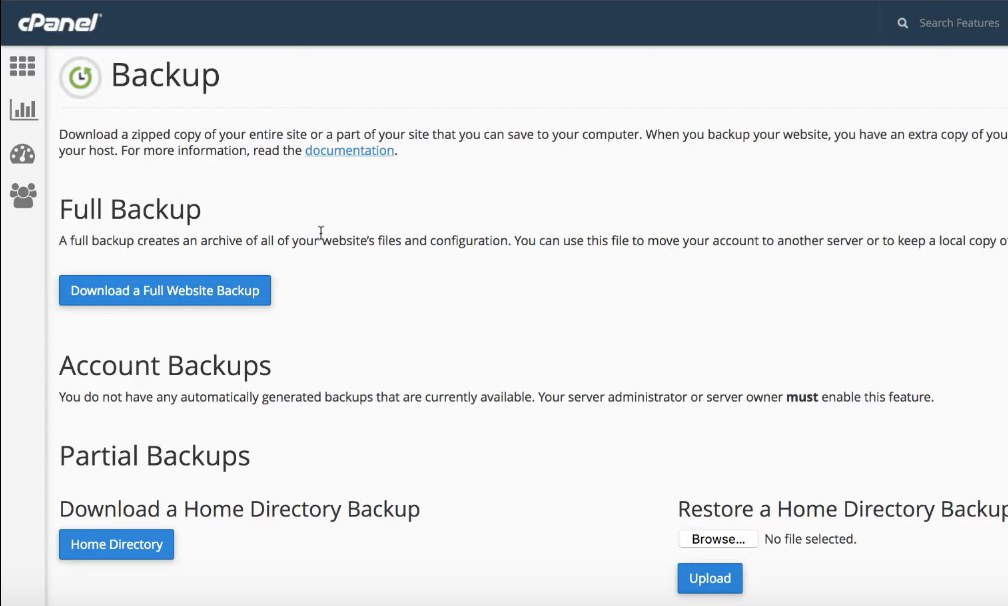Click the 'No file selected.' text
Screen dimensions: 1008x606
coord(810,539)
